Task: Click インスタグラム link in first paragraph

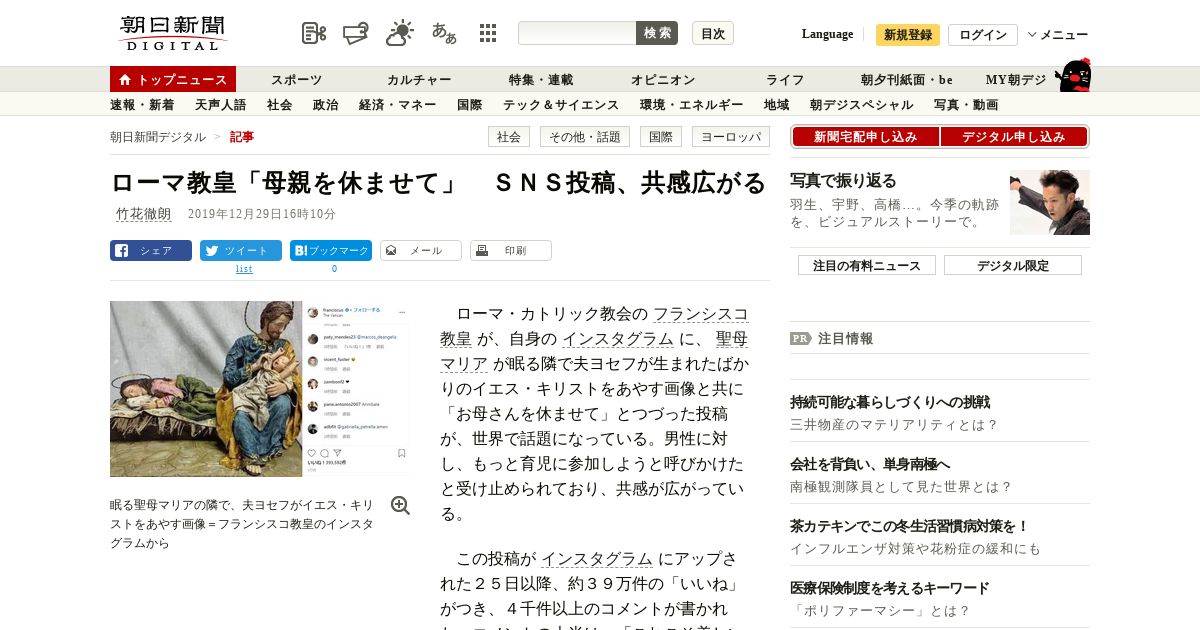Action: click(617, 339)
